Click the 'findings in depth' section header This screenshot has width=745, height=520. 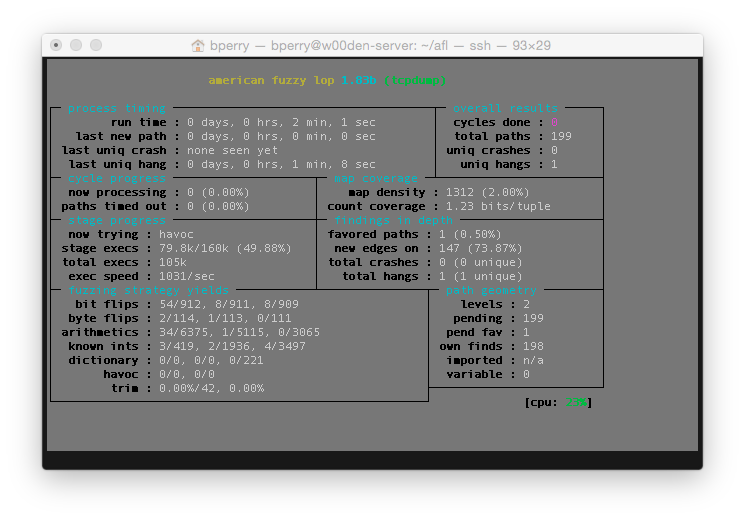point(393,221)
